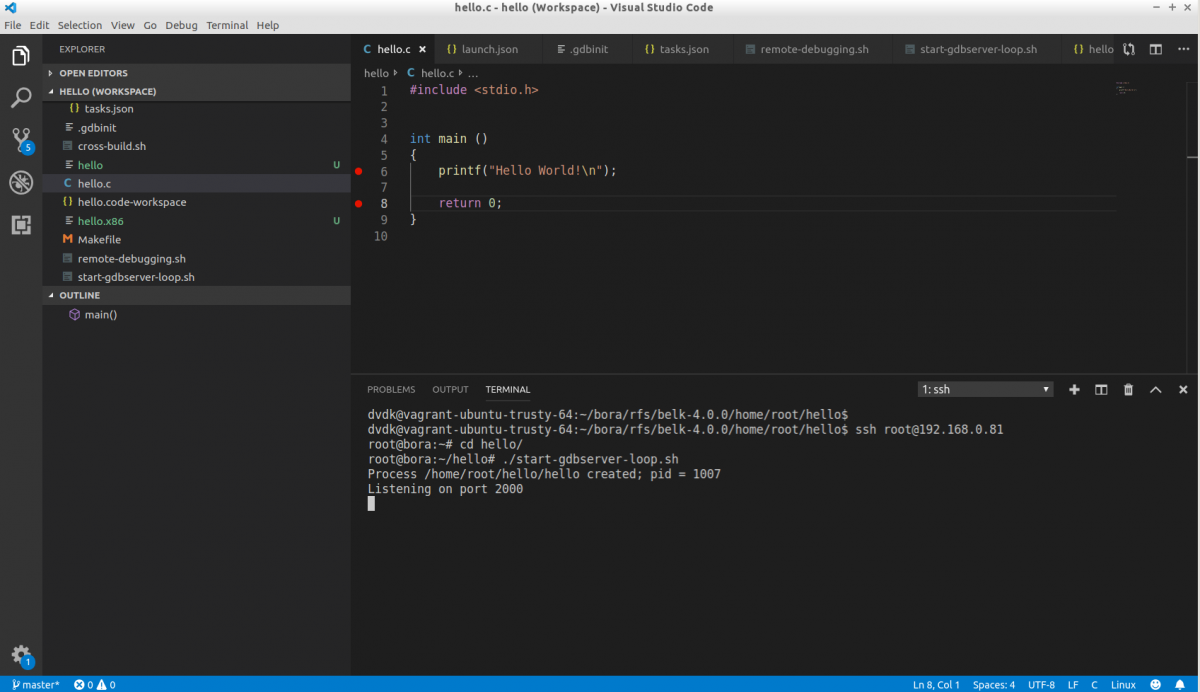Toggle breakpoint on line 6
This screenshot has width=1200, height=692.
click(x=359, y=172)
